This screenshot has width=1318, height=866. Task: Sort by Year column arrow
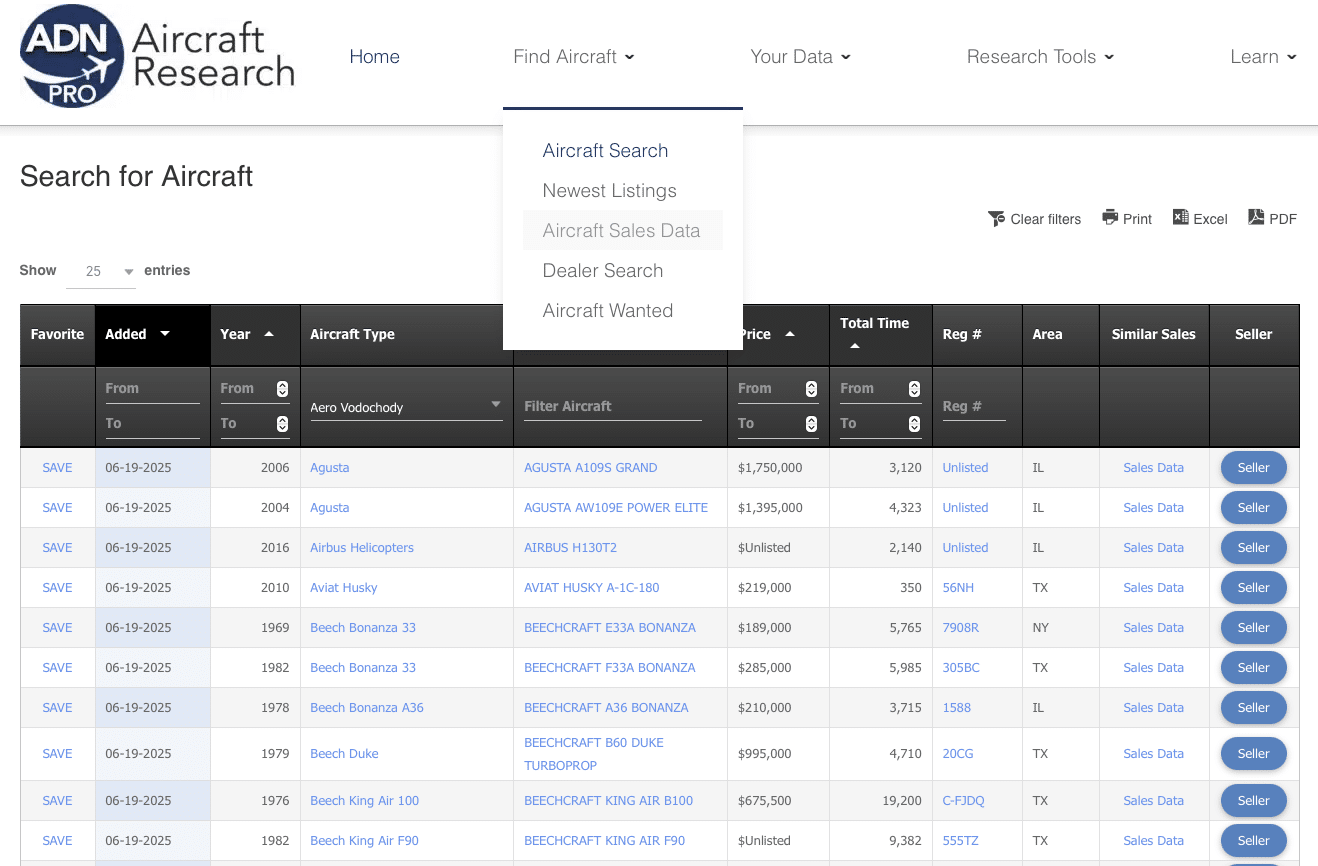coord(269,334)
